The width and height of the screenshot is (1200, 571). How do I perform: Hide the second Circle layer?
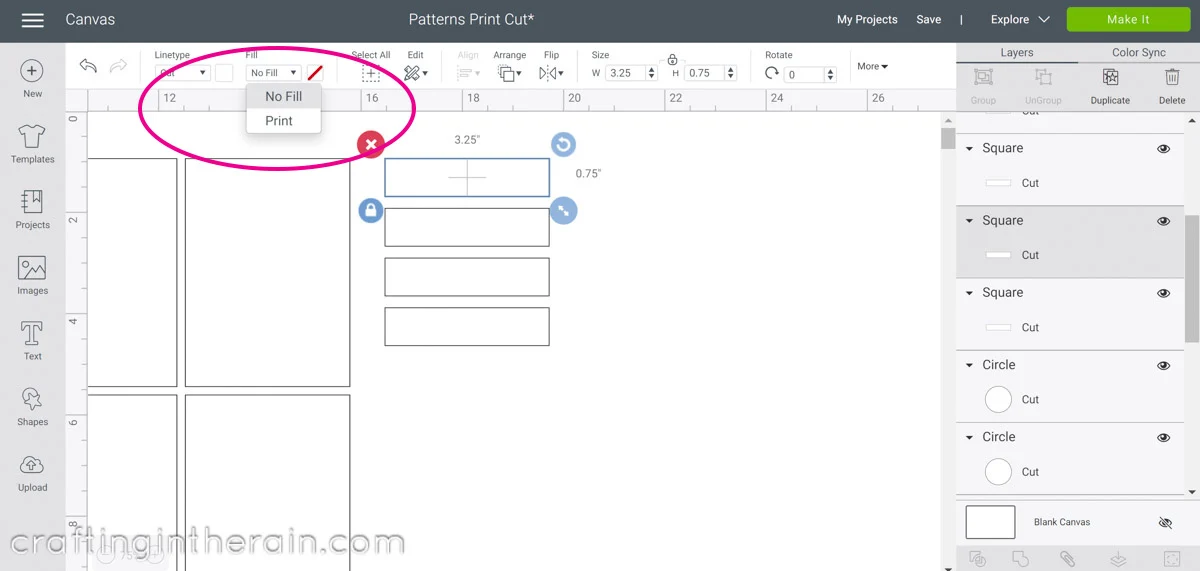[x=1163, y=437]
